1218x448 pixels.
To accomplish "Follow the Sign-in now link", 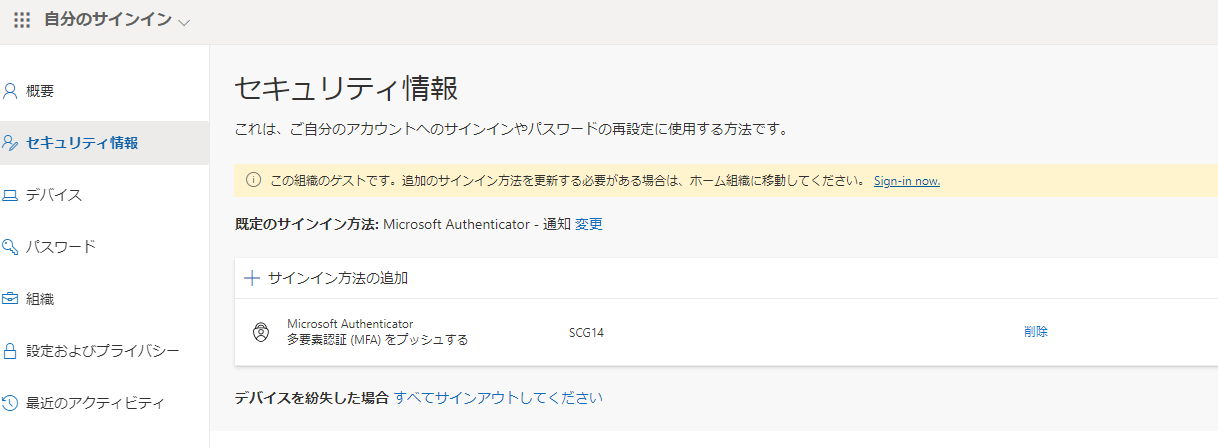I will [x=907, y=181].
